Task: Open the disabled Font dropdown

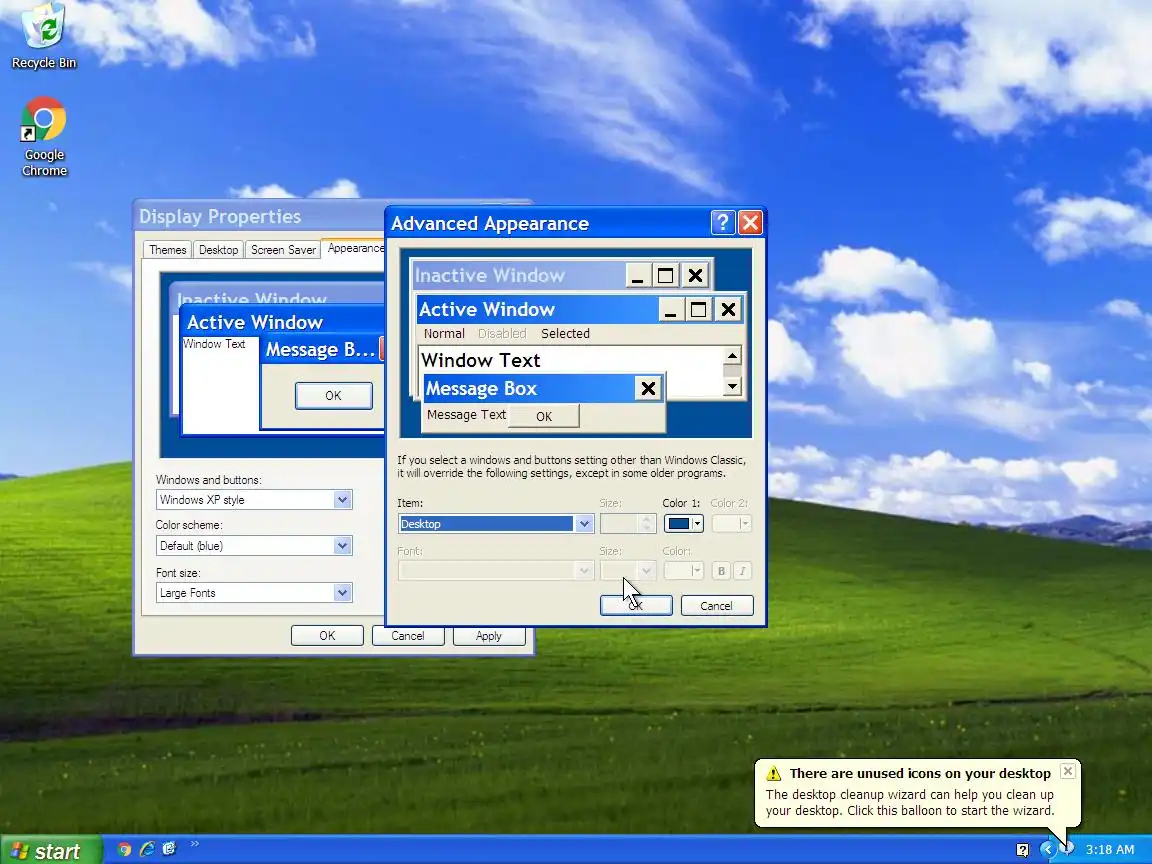Action: (x=496, y=571)
